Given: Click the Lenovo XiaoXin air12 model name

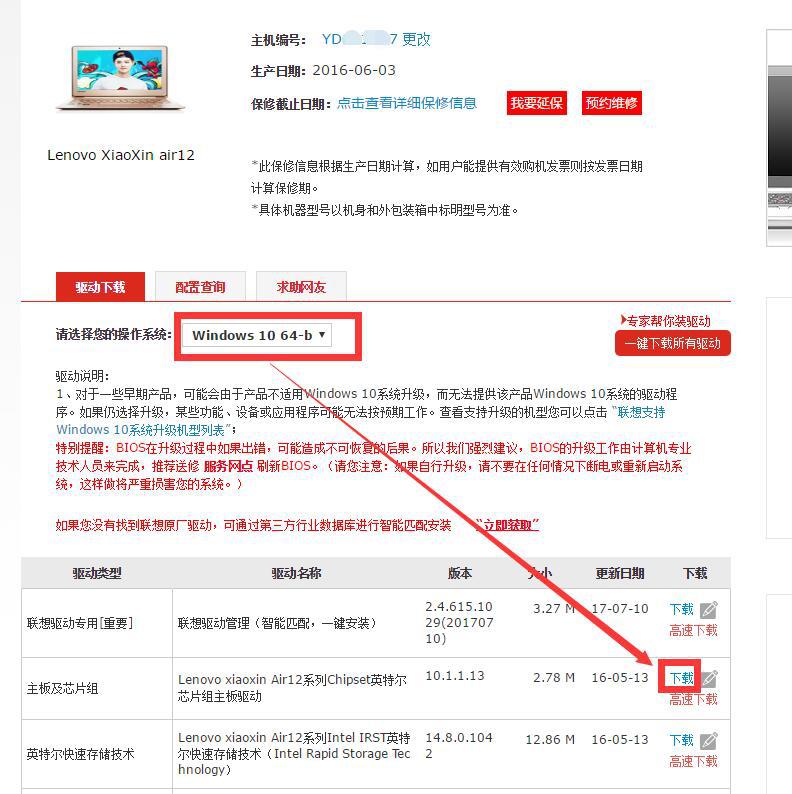Looking at the screenshot, I should point(121,155).
